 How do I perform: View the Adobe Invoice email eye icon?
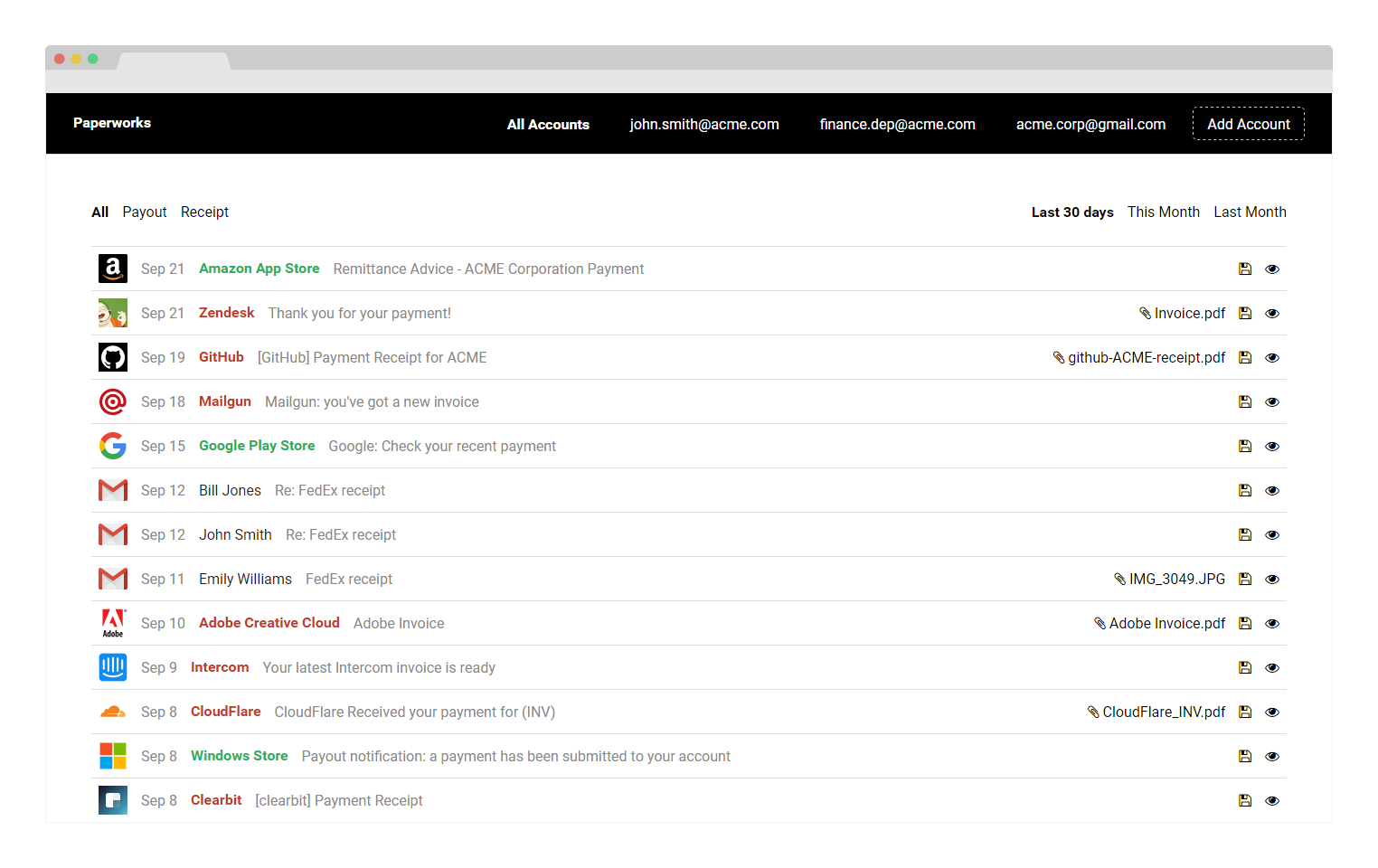point(1272,623)
